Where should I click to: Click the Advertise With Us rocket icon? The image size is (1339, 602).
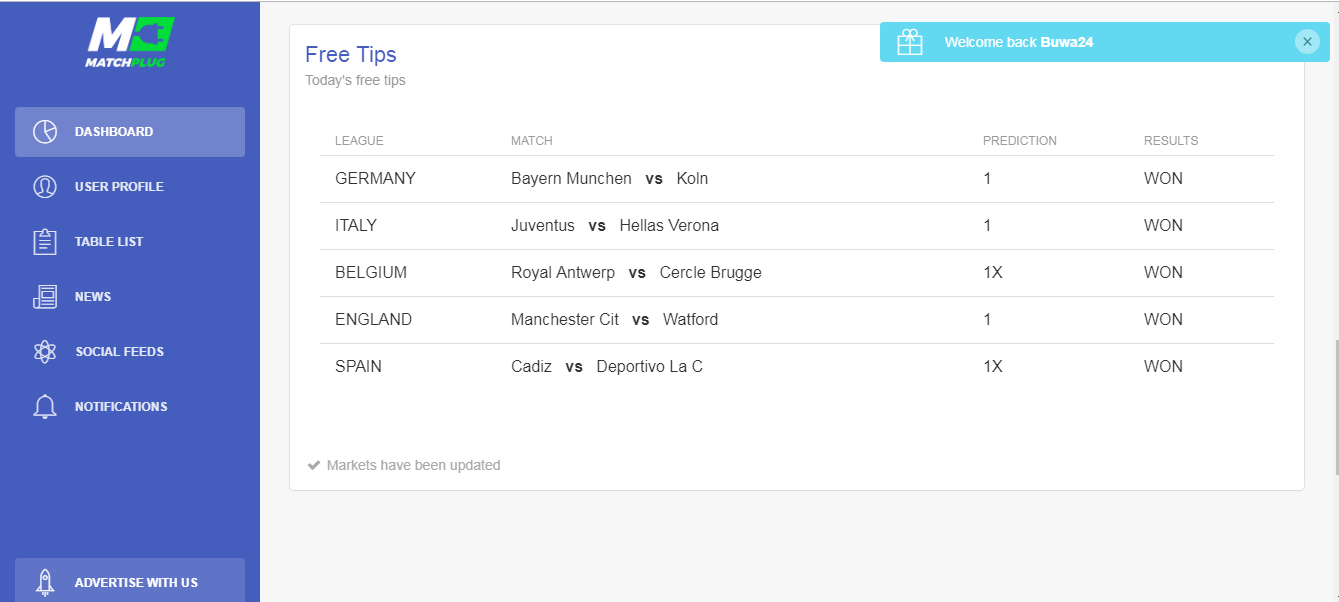pyautogui.click(x=44, y=583)
